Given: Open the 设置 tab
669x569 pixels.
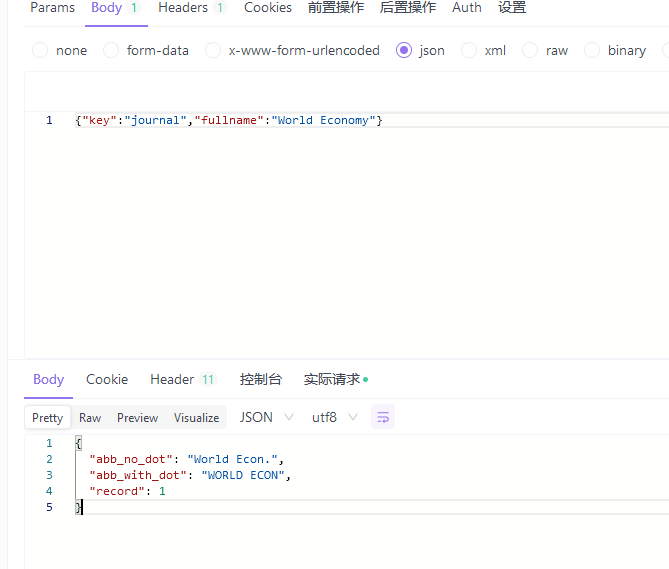Looking at the screenshot, I should [512, 8].
